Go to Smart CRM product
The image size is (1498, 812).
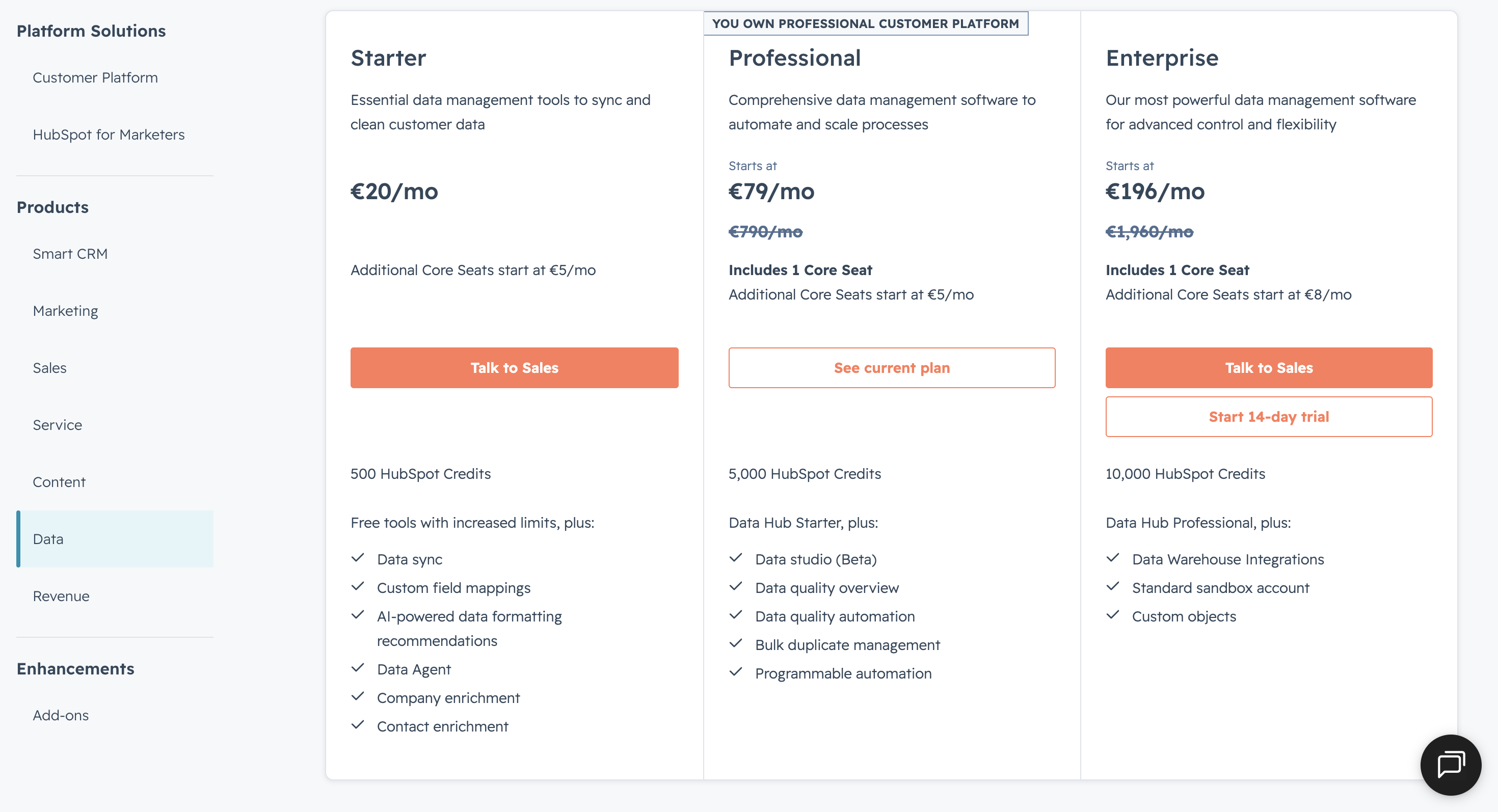pos(70,254)
